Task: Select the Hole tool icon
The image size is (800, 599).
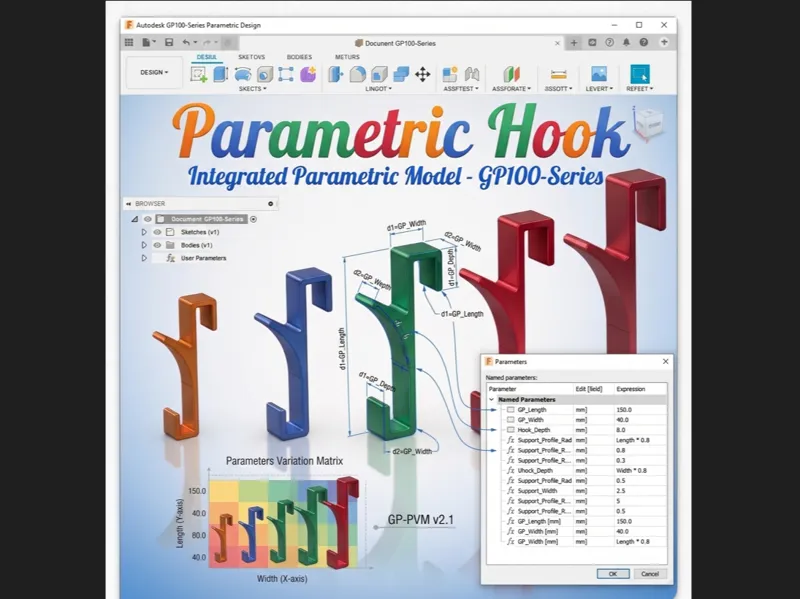Action: [264, 74]
